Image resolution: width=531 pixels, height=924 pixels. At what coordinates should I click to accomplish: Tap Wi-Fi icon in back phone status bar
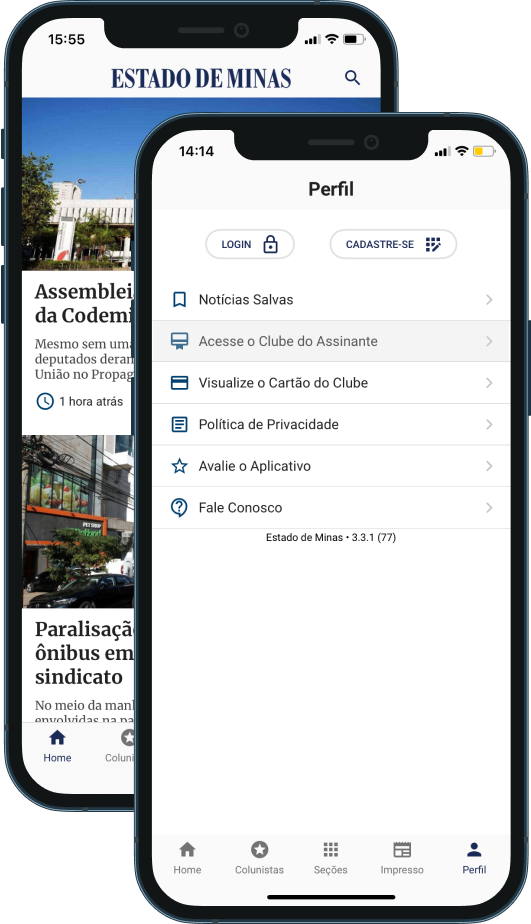(x=332, y=39)
